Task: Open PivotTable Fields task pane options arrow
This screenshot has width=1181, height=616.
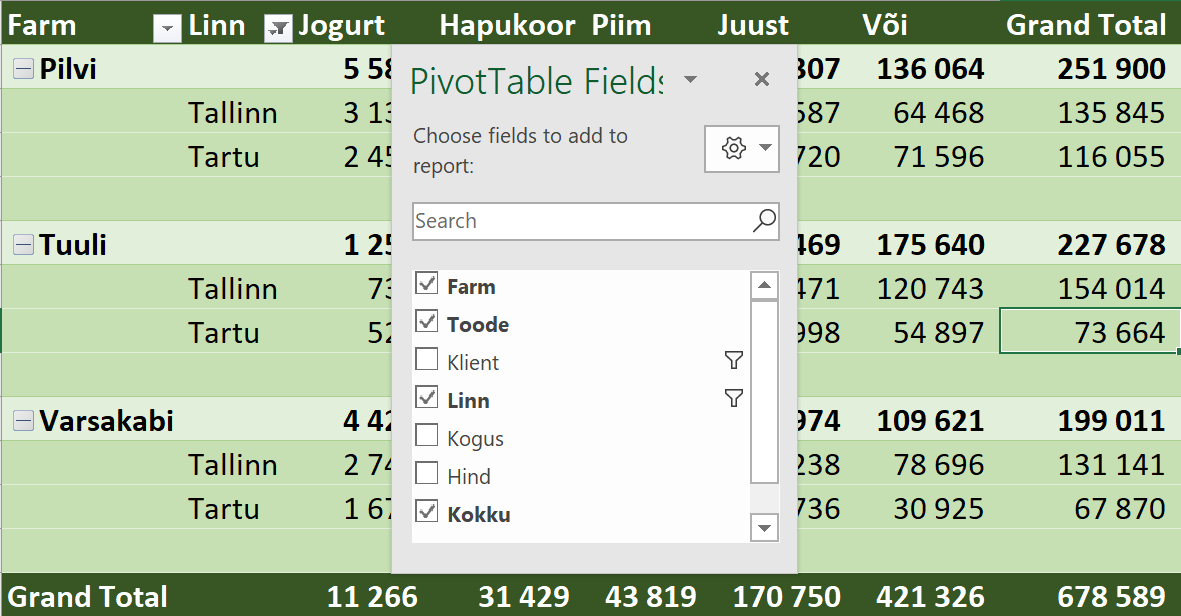Action: coord(690,79)
